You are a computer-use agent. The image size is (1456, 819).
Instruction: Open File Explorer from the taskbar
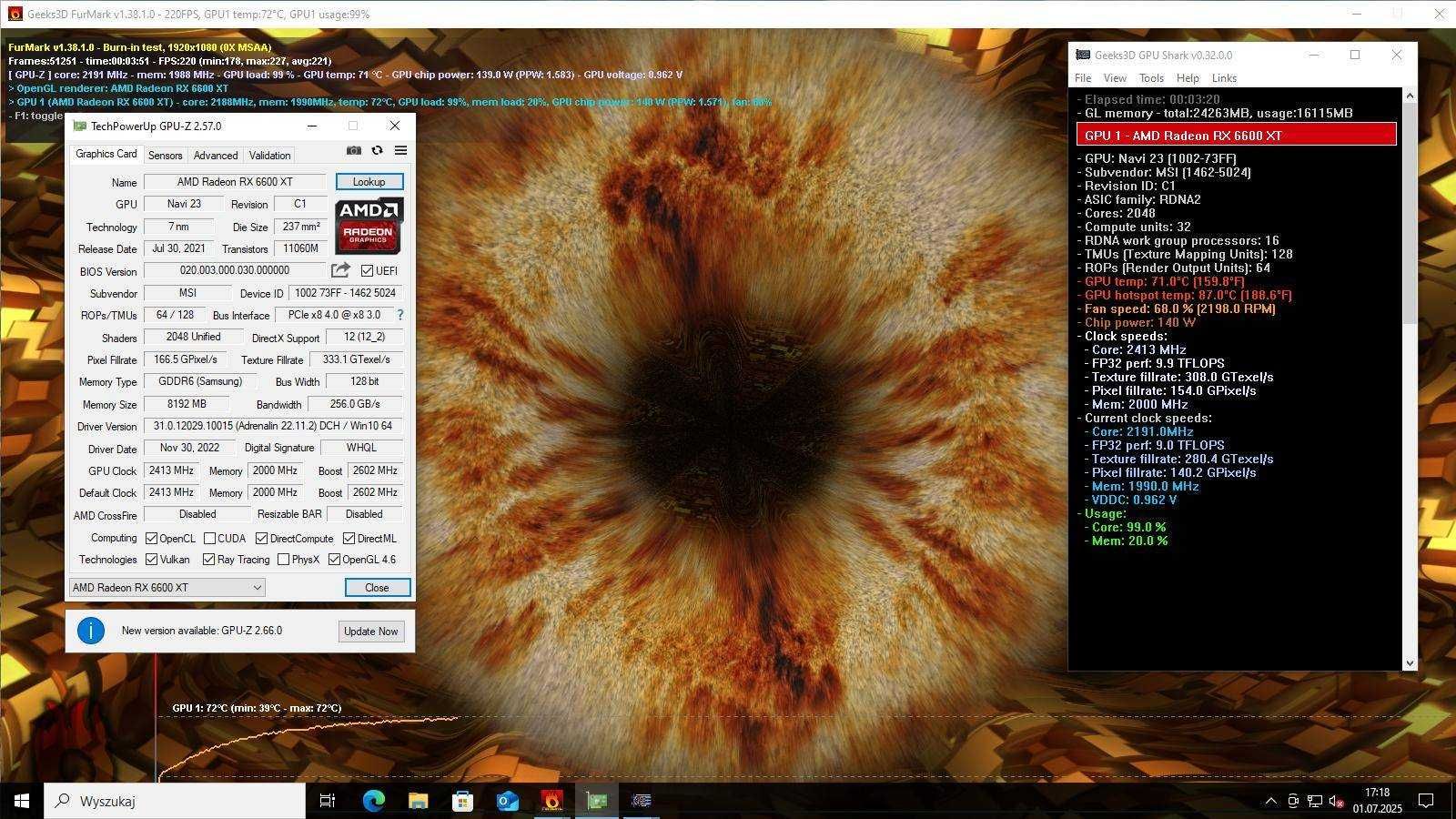click(418, 801)
